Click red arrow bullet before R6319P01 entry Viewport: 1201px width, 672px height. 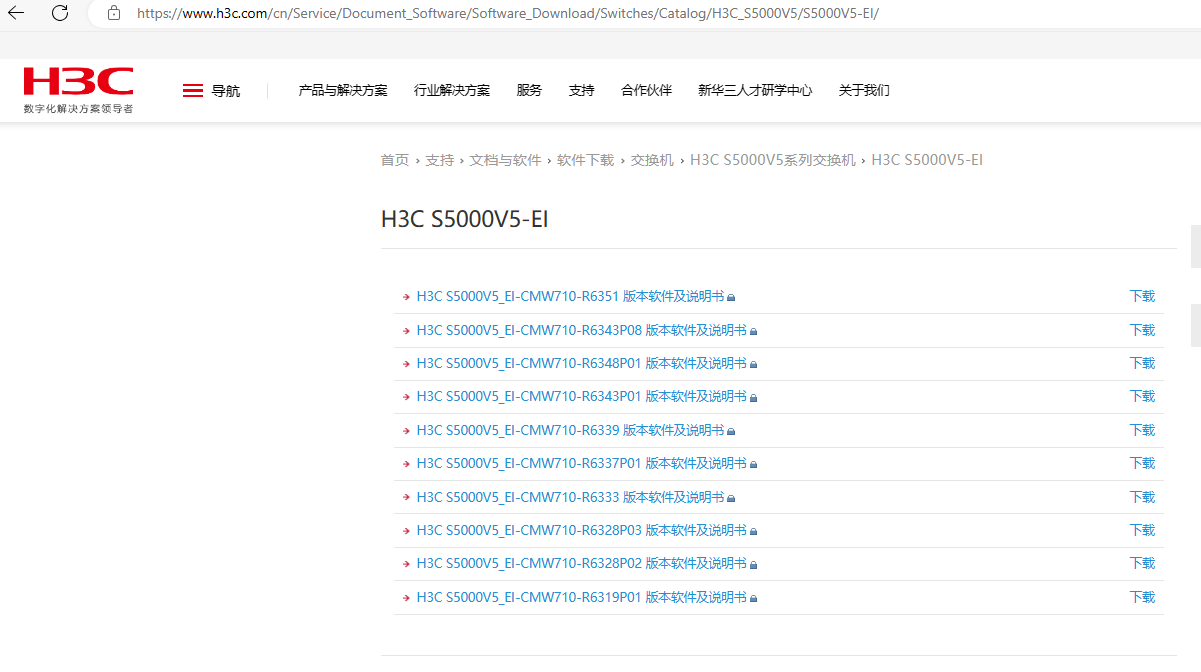point(406,598)
